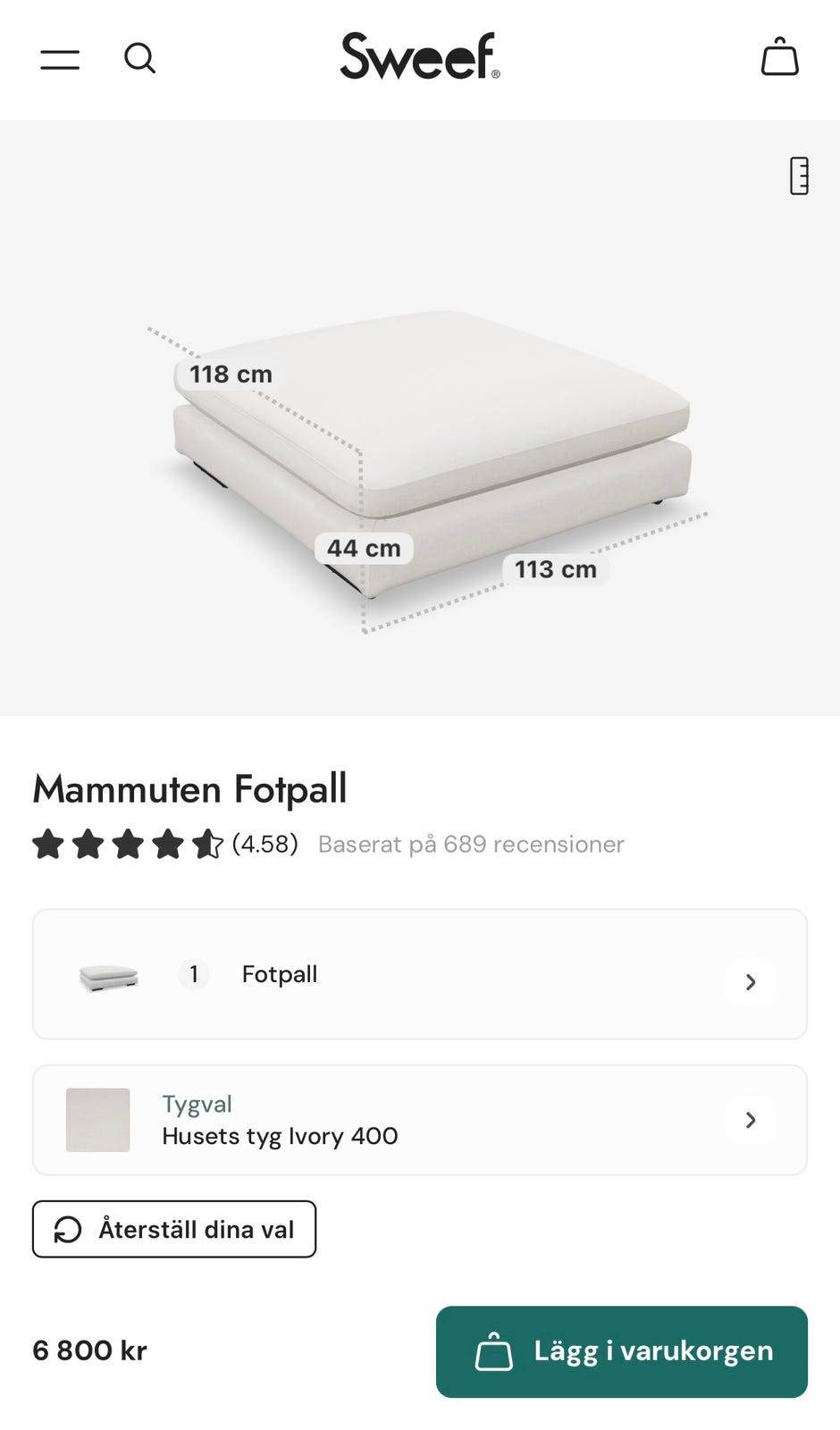The width and height of the screenshot is (840, 1430).
Task: Open the shopping bag cart
Action: point(779,57)
